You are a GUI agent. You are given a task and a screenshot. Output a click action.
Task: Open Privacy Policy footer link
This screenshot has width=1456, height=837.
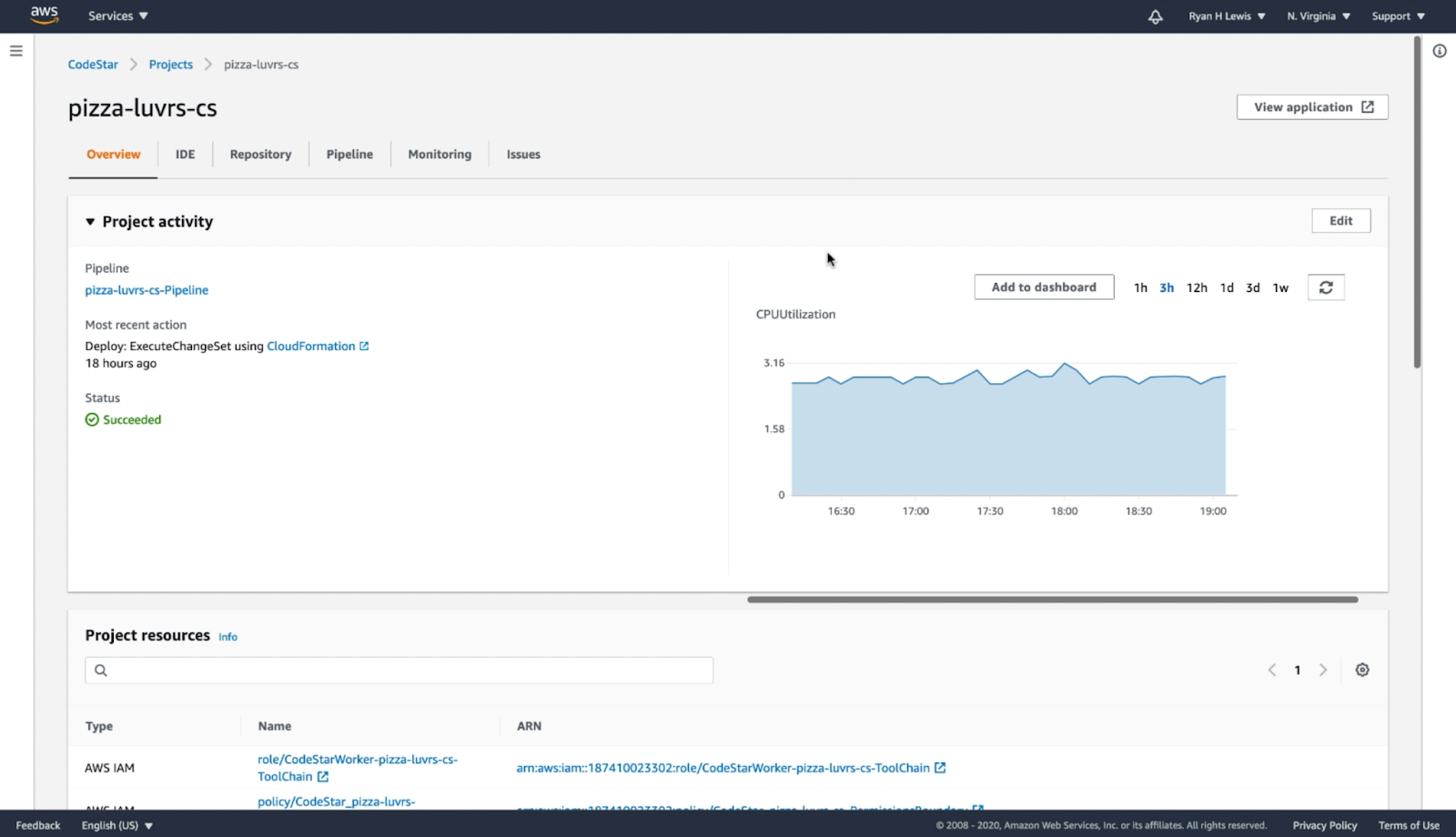1324,825
